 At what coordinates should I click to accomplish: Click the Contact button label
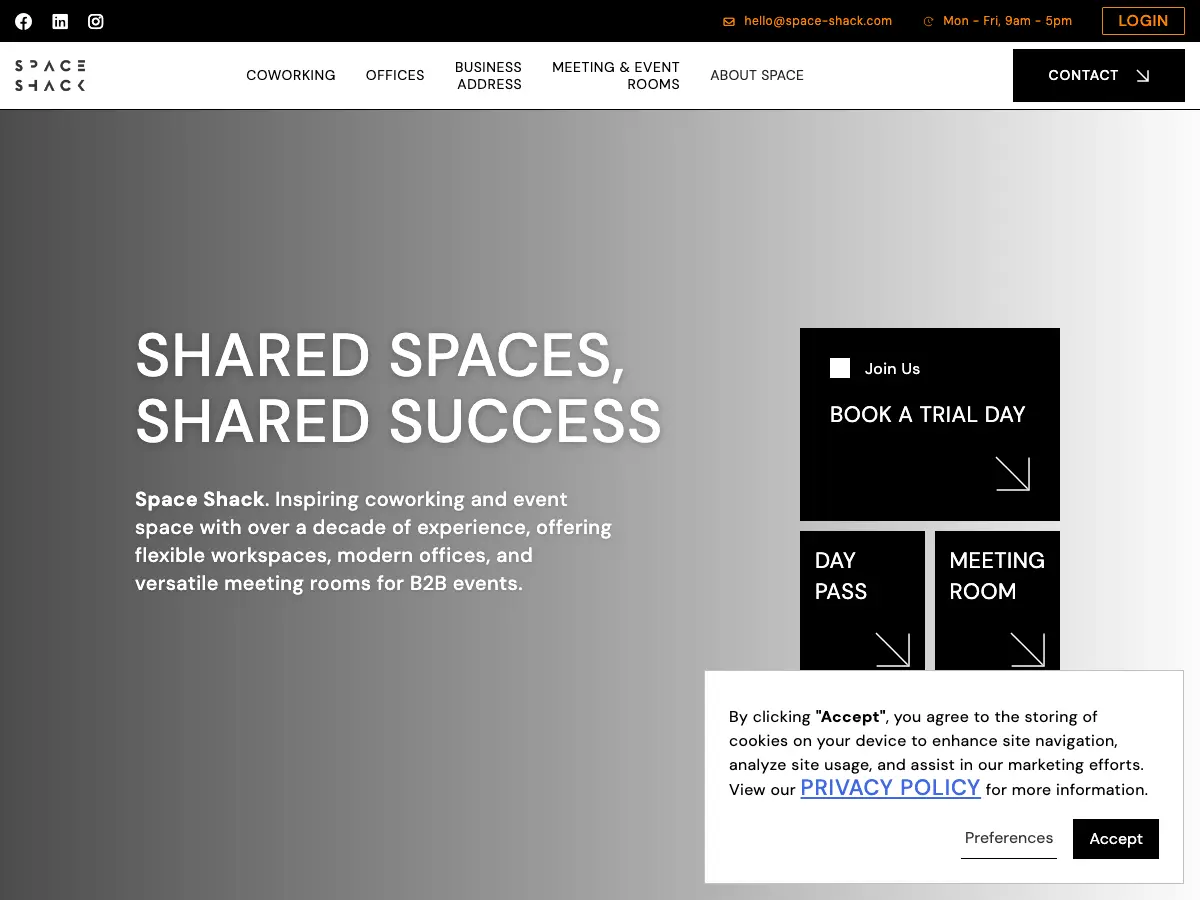coord(1083,75)
